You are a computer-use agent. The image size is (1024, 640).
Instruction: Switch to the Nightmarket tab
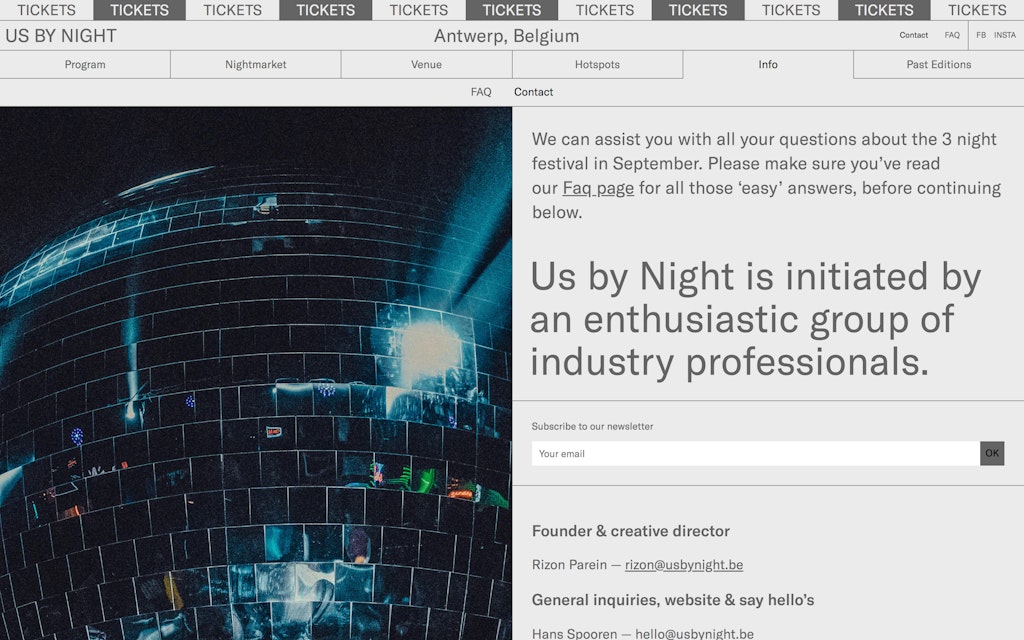click(255, 64)
